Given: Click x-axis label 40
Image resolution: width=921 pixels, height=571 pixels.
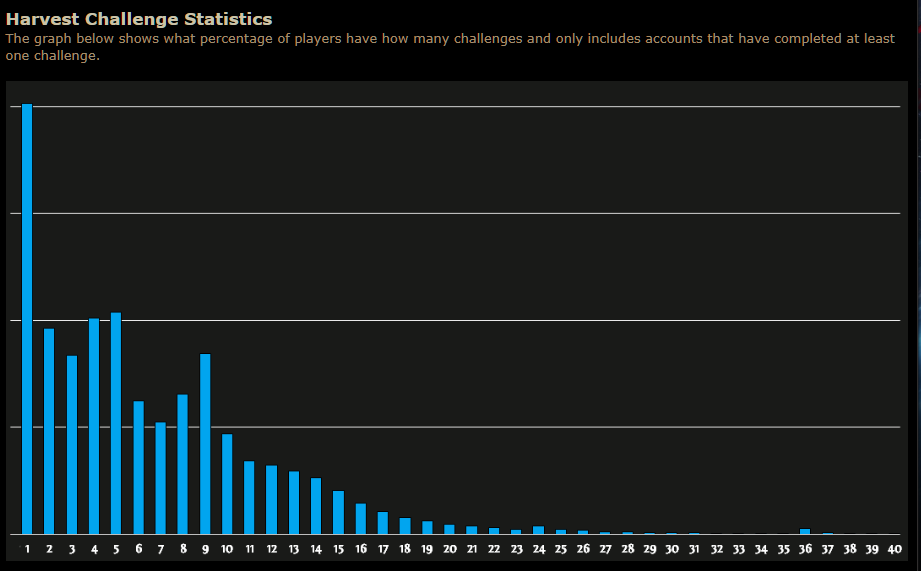Looking at the screenshot, I should click(x=894, y=549).
